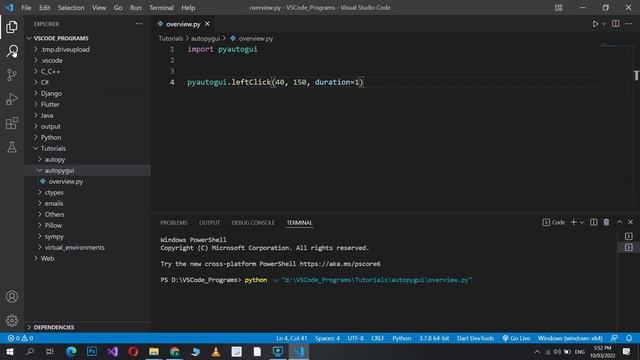Open terminal launch profile dropdown
640x360 pixels.
pos(582,222)
